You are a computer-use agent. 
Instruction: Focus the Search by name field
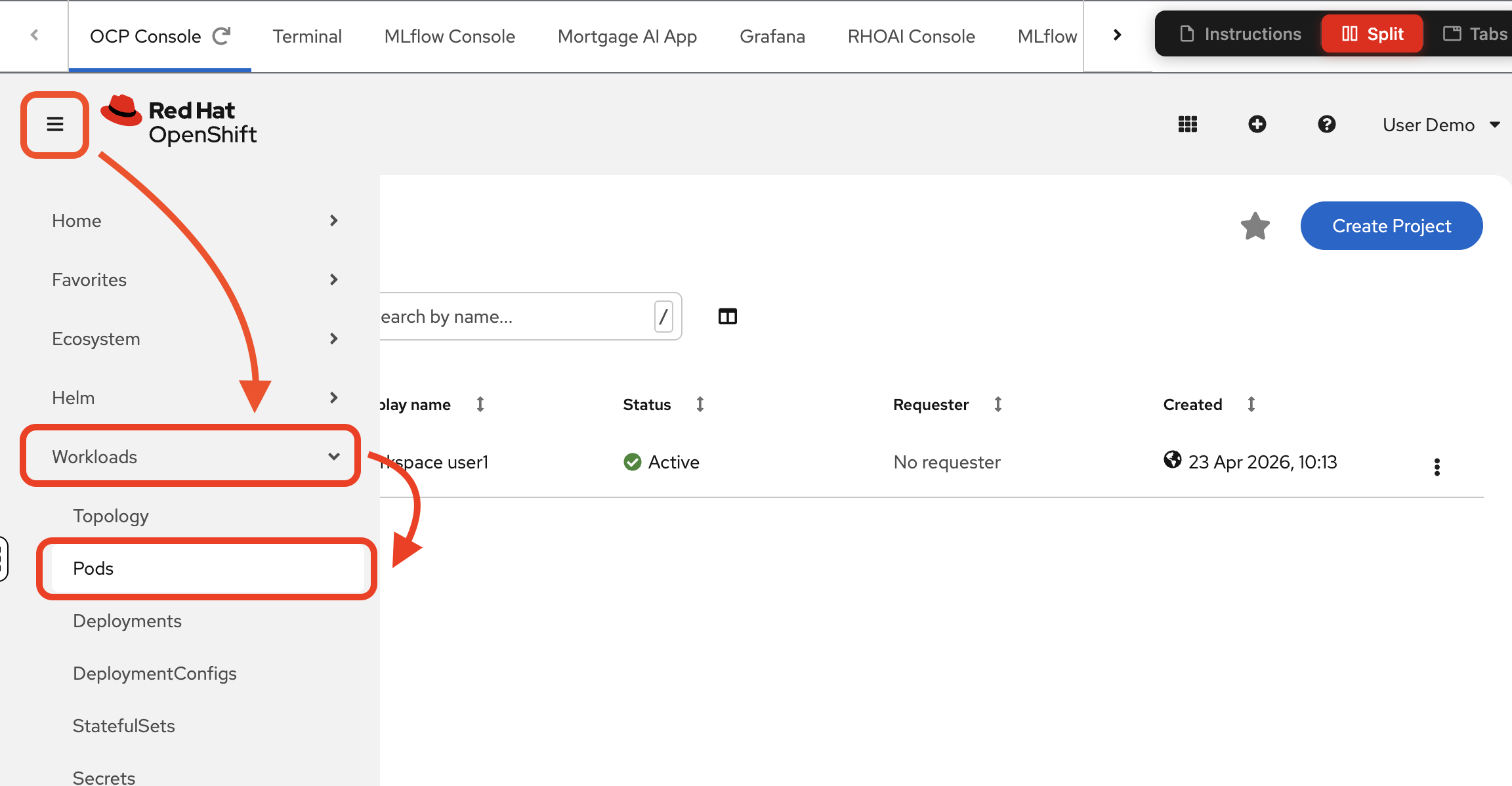point(530,316)
